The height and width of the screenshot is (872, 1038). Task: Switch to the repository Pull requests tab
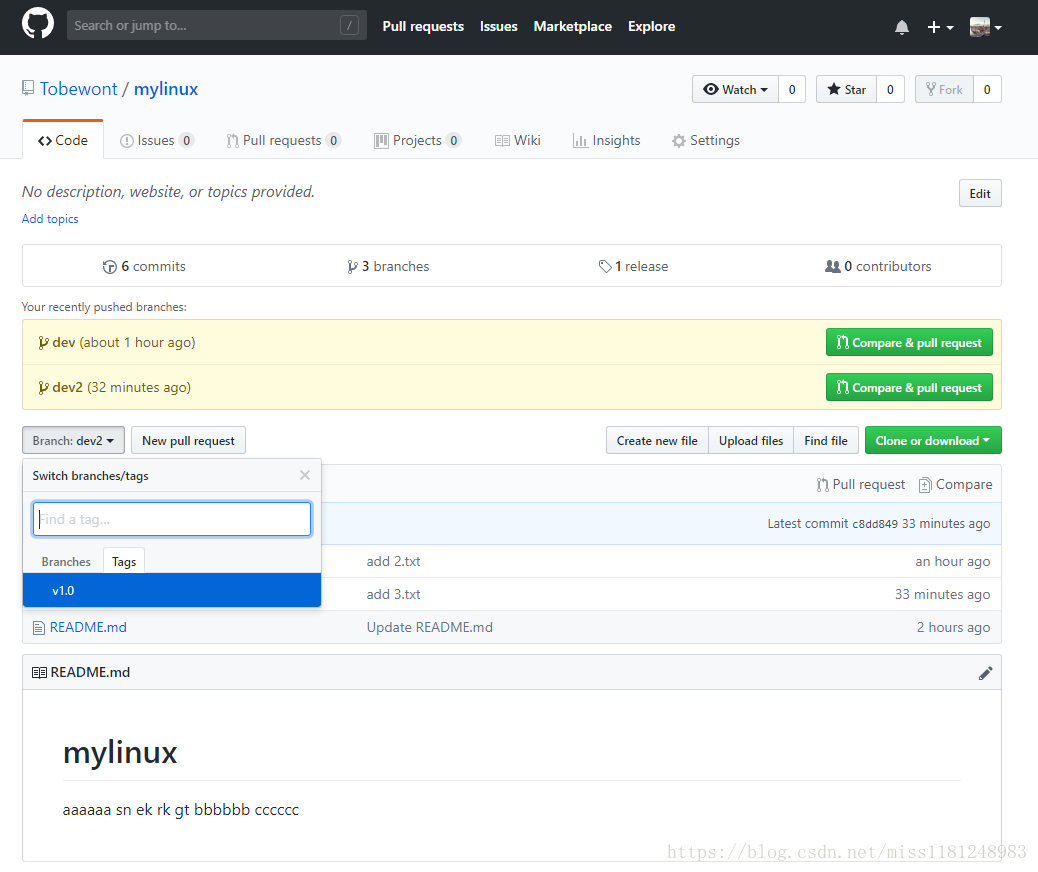coord(283,140)
